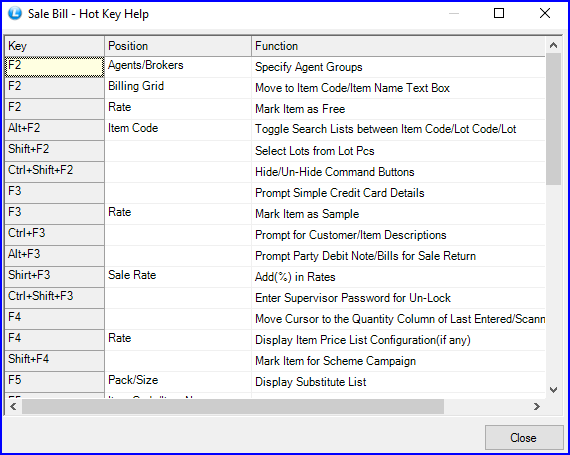Click the horizontal scrollbar left arrow
This screenshot has width=570, height=455.
(13, 406)
